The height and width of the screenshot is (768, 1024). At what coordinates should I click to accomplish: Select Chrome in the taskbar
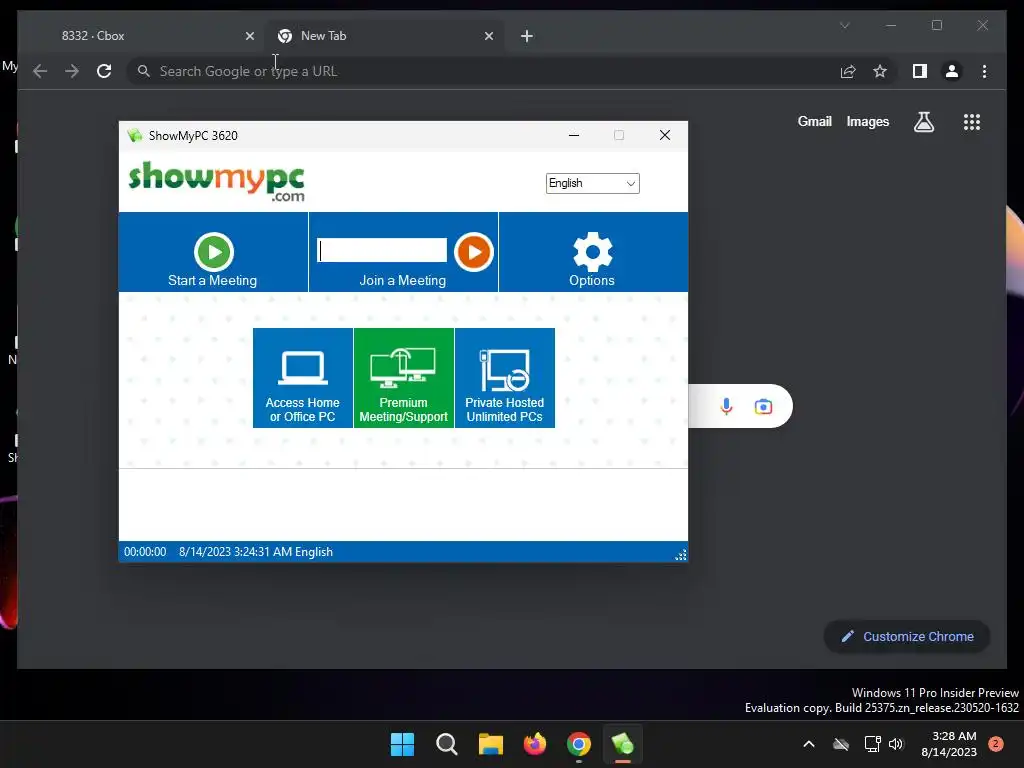(x=579, y=744)
